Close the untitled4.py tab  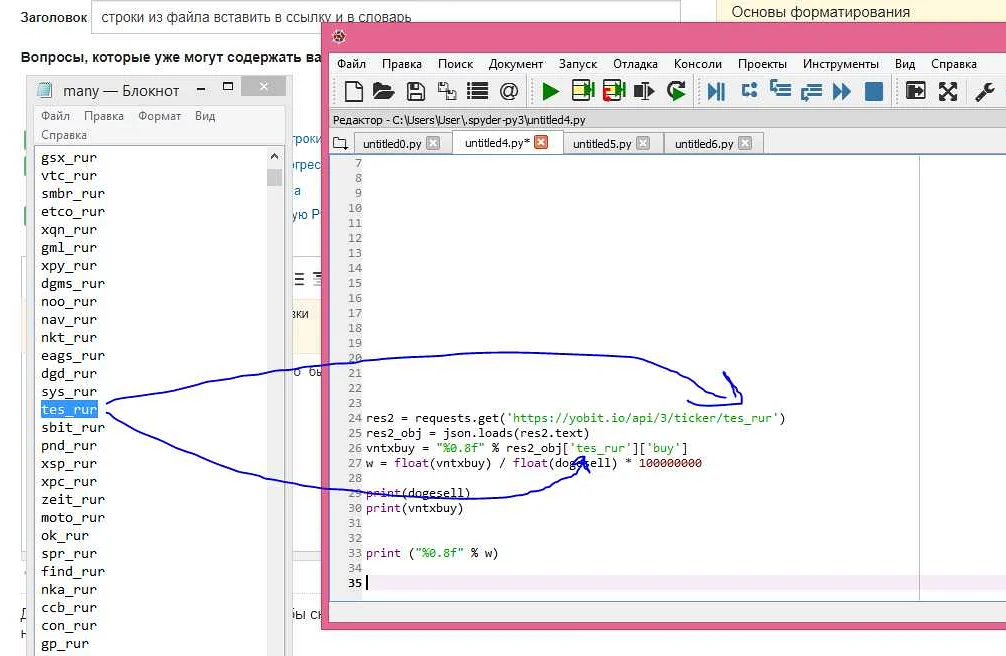(x=541, y=143)
